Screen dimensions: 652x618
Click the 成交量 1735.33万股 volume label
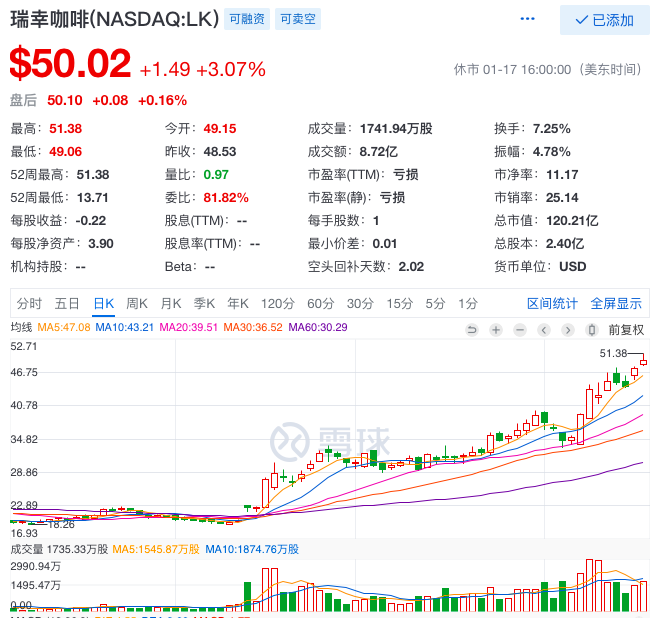click(x=59, y=549)
